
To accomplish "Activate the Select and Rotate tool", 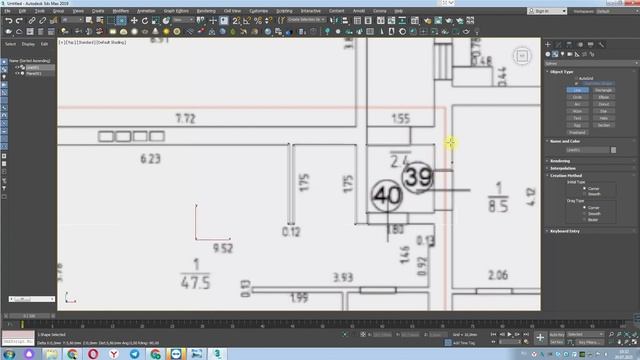I will click(x=145, y=20).
